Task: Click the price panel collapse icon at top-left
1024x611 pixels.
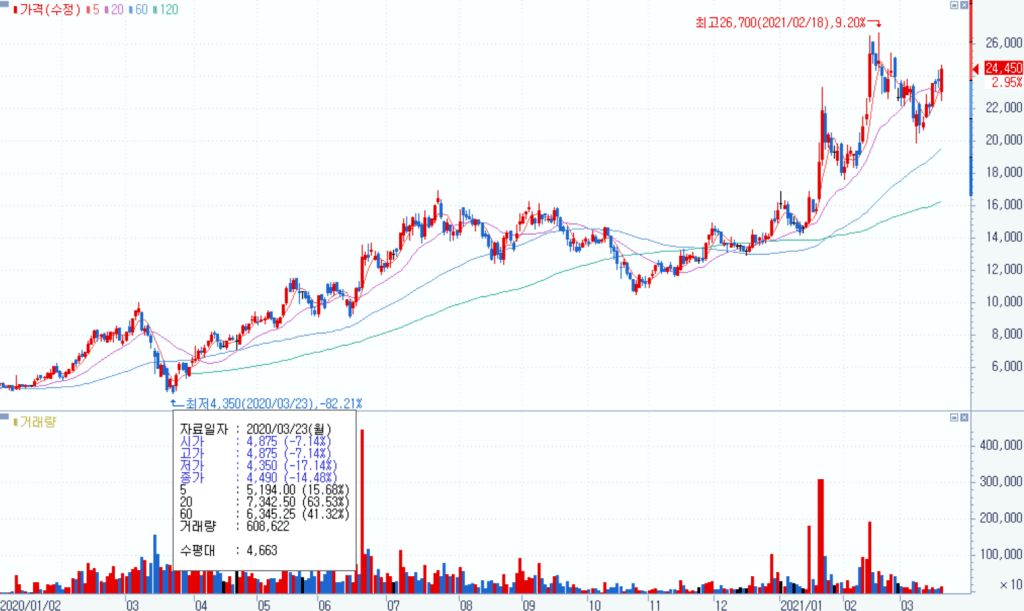Action: coord(4,4)
